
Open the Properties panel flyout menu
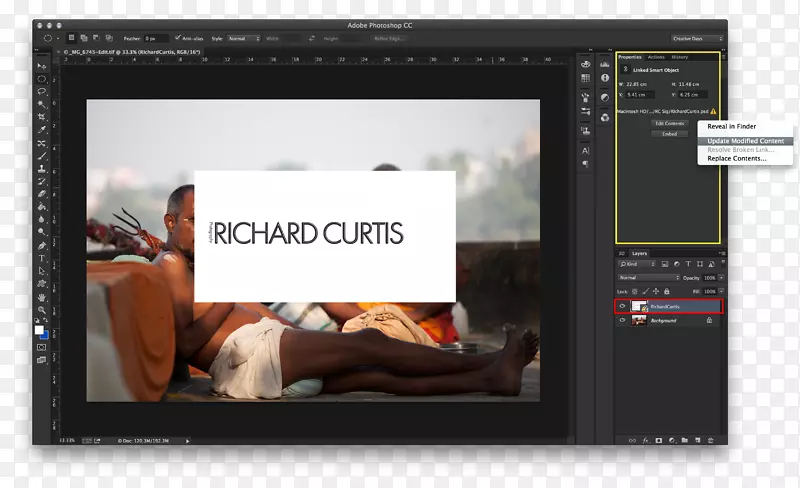(723, 57)
